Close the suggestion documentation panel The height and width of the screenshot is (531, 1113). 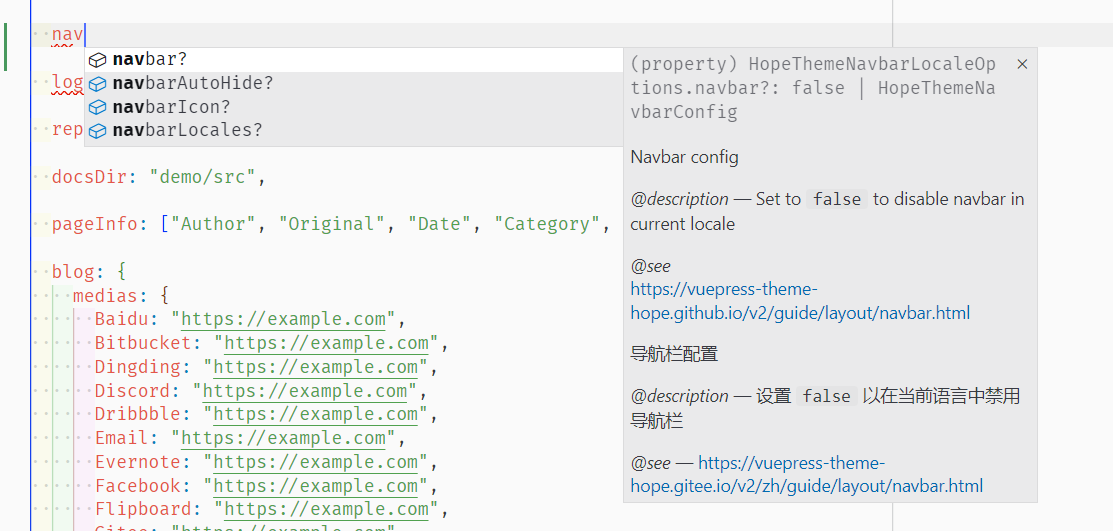click(1022, 65)
